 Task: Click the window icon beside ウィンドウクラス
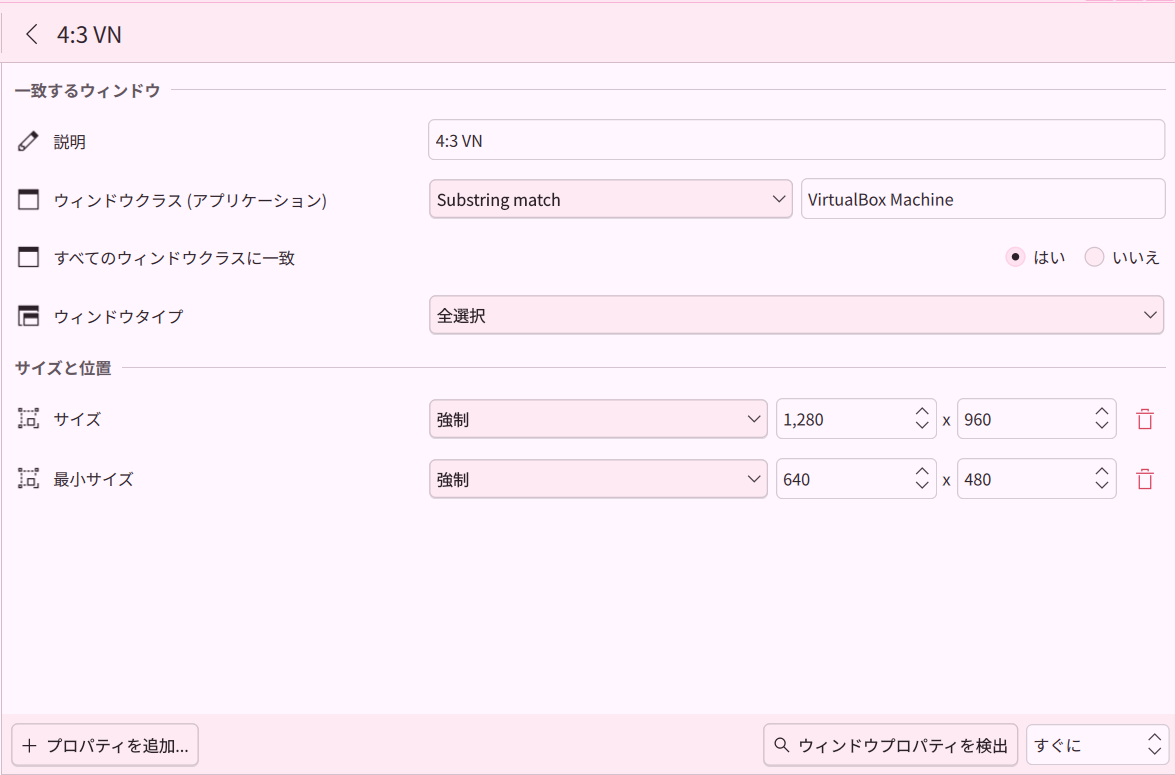[x=28, y=200]
